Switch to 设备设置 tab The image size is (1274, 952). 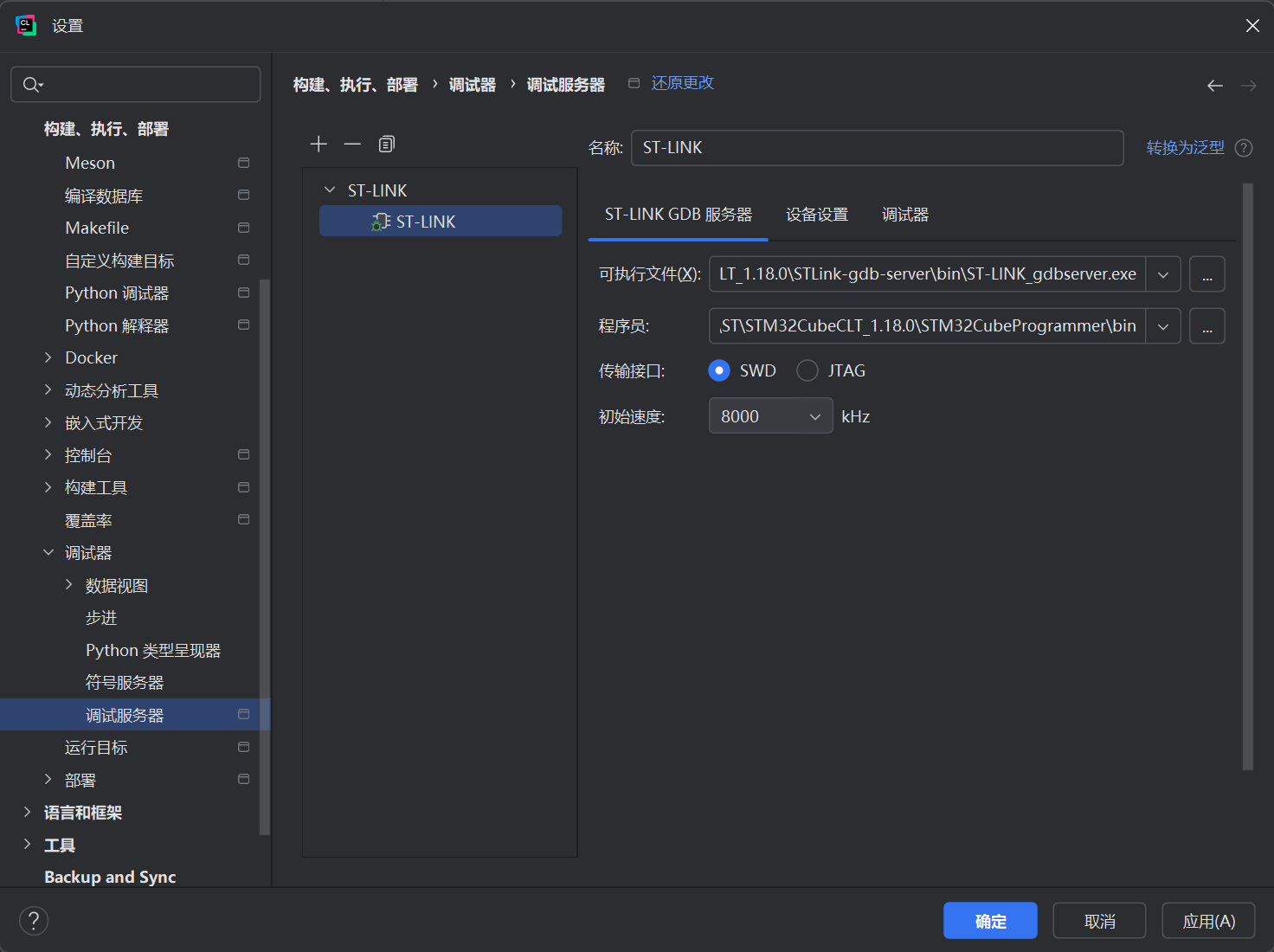tap(817, 215)
